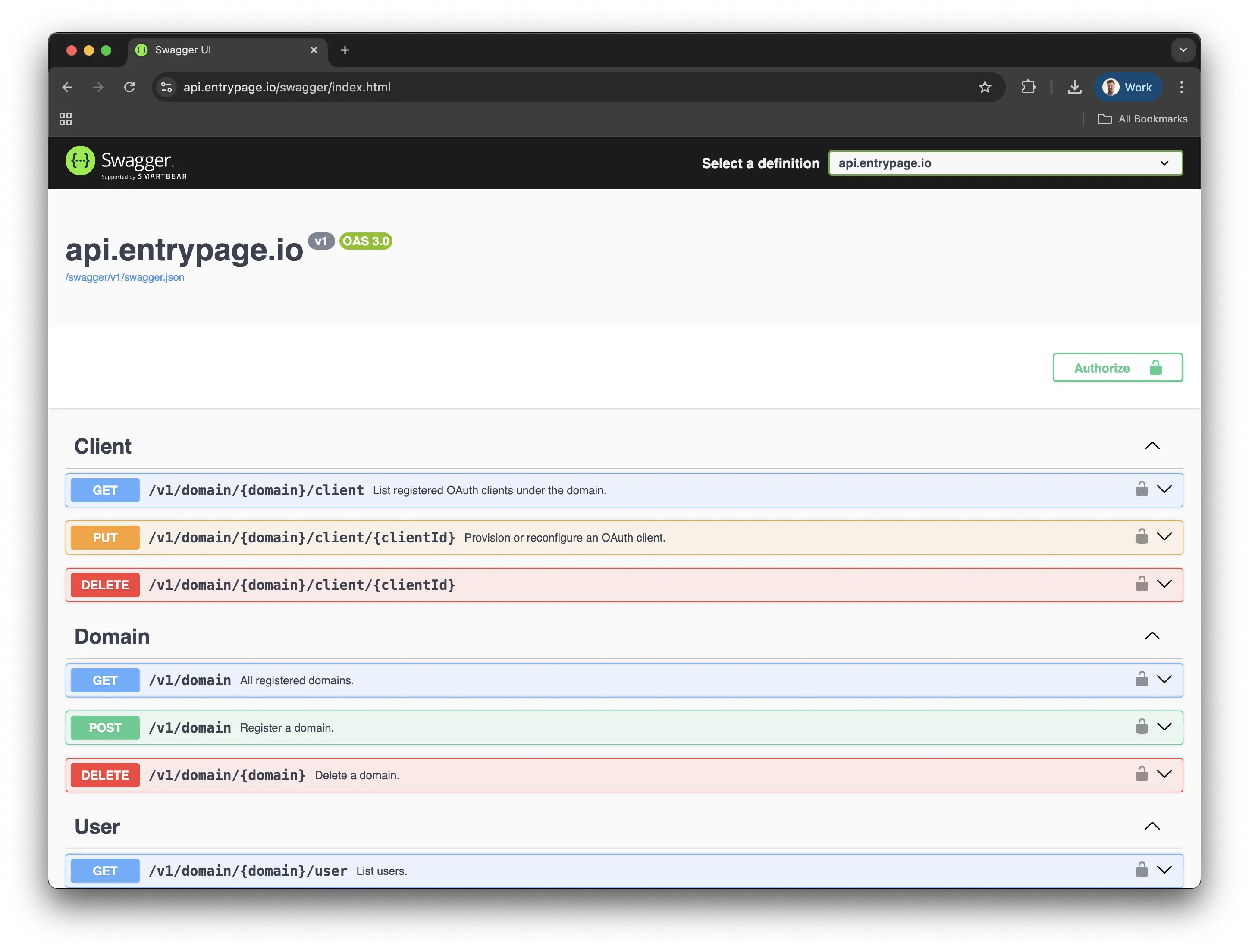The height and width of the screenshot is (952, 1249).
Task: Click the DELETE badge for Delete a domain
Action: tap(105, 775)
